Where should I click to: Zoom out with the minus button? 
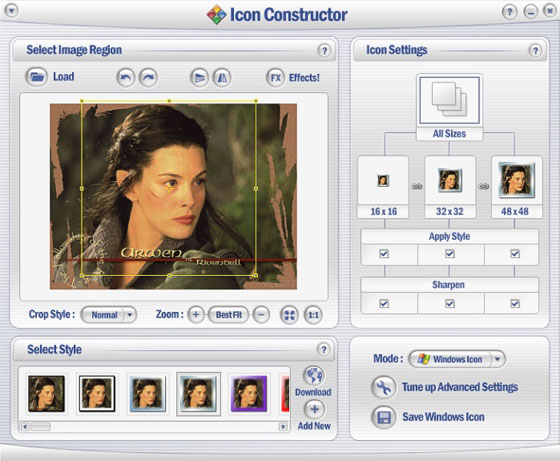261,315
